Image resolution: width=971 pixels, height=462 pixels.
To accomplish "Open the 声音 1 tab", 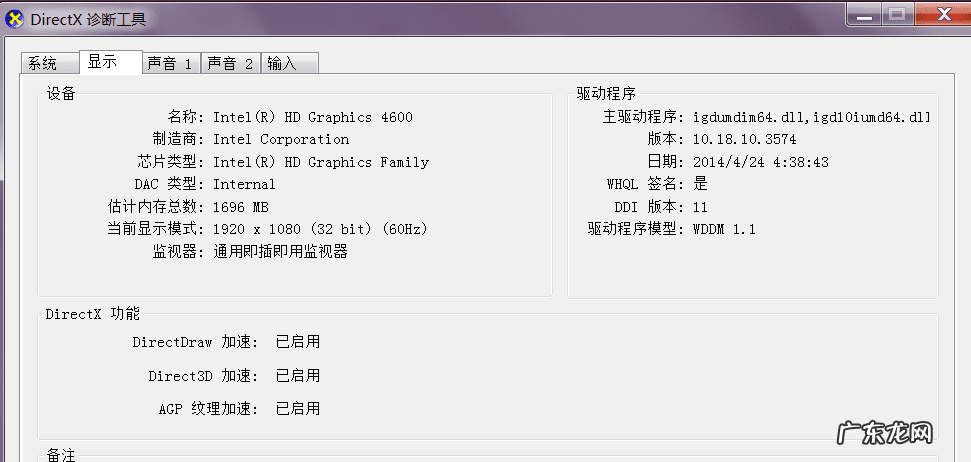I will [172, 63].
